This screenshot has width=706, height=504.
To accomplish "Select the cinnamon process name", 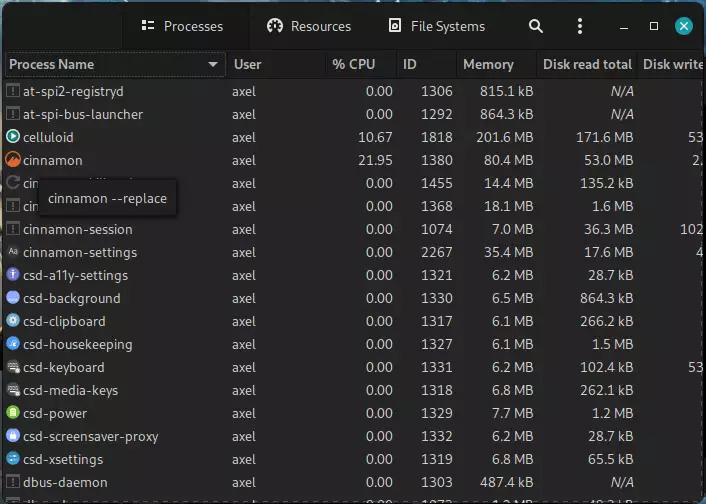I will coord(53,160).
